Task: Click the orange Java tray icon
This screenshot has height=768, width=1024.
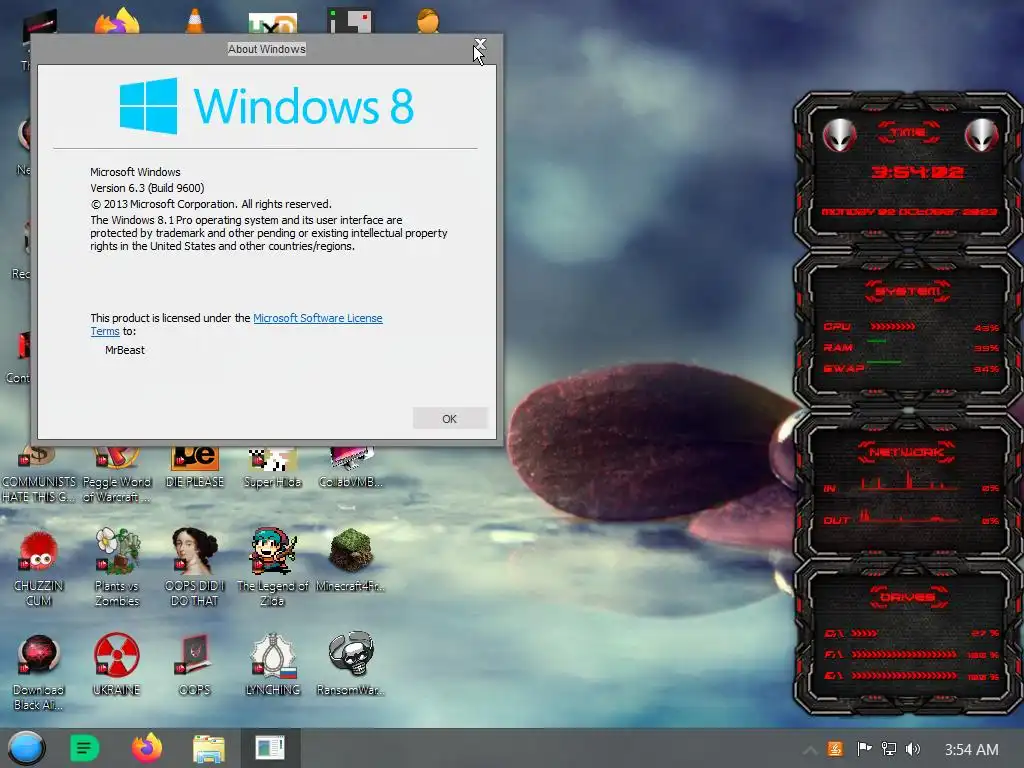Action: click(x=835, y=749)
